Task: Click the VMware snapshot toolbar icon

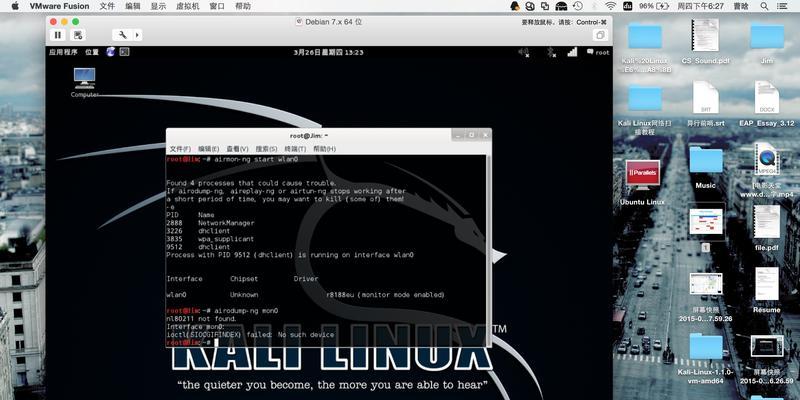Action: click(78, 35)
